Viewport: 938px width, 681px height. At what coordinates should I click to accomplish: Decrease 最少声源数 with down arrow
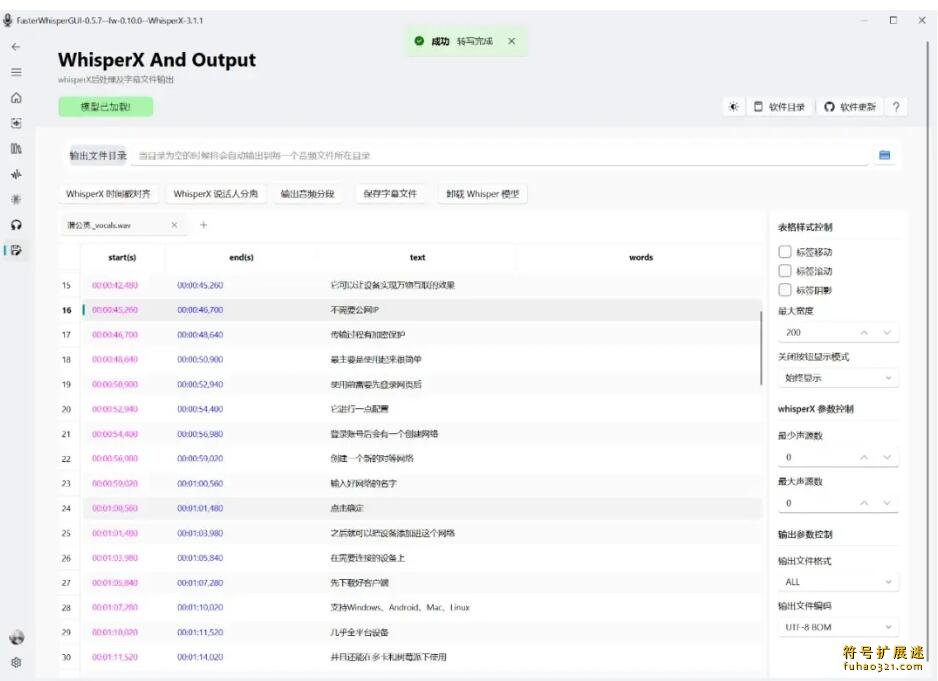887,457
